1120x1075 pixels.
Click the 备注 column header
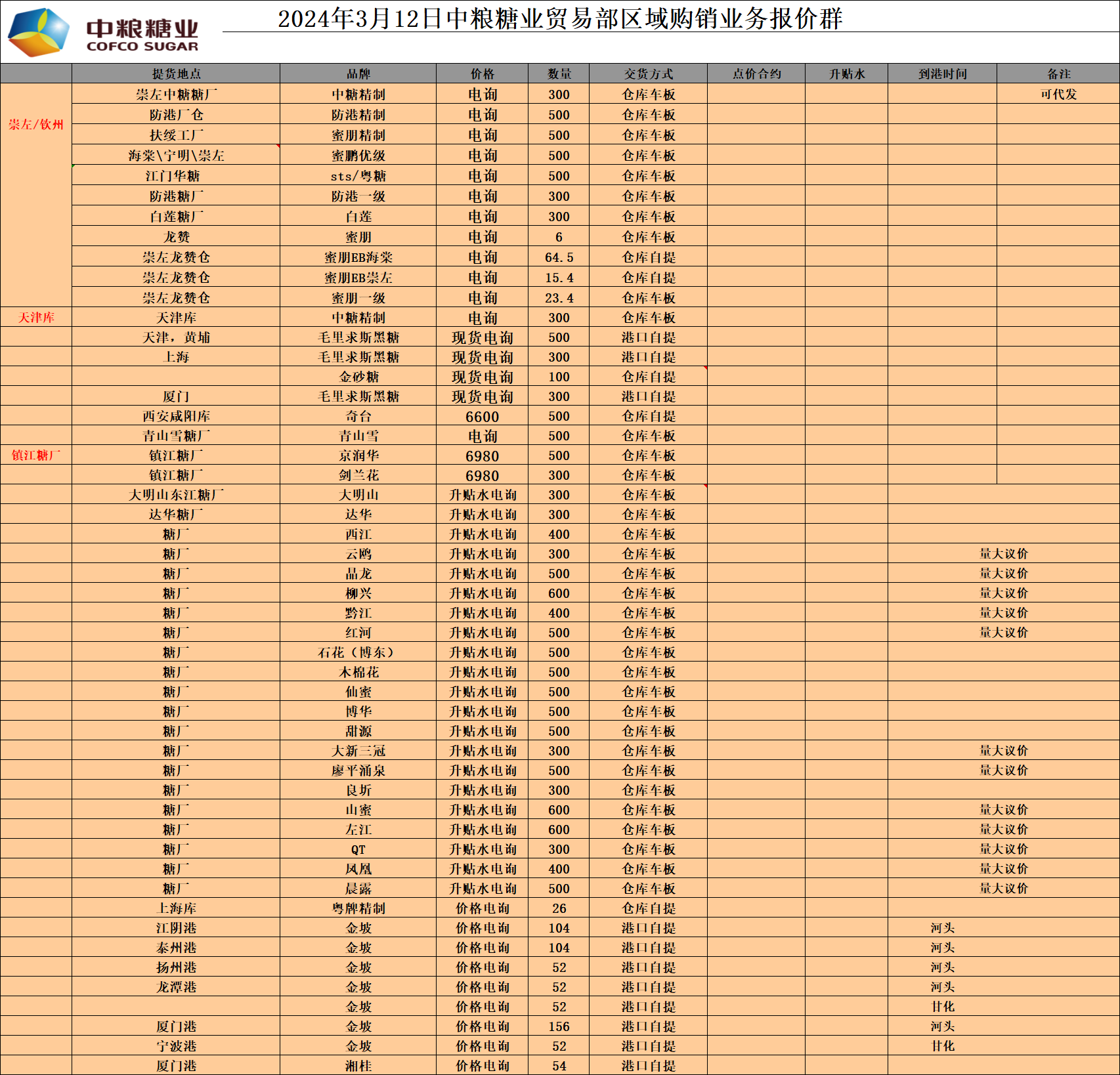pos(1058,74)
